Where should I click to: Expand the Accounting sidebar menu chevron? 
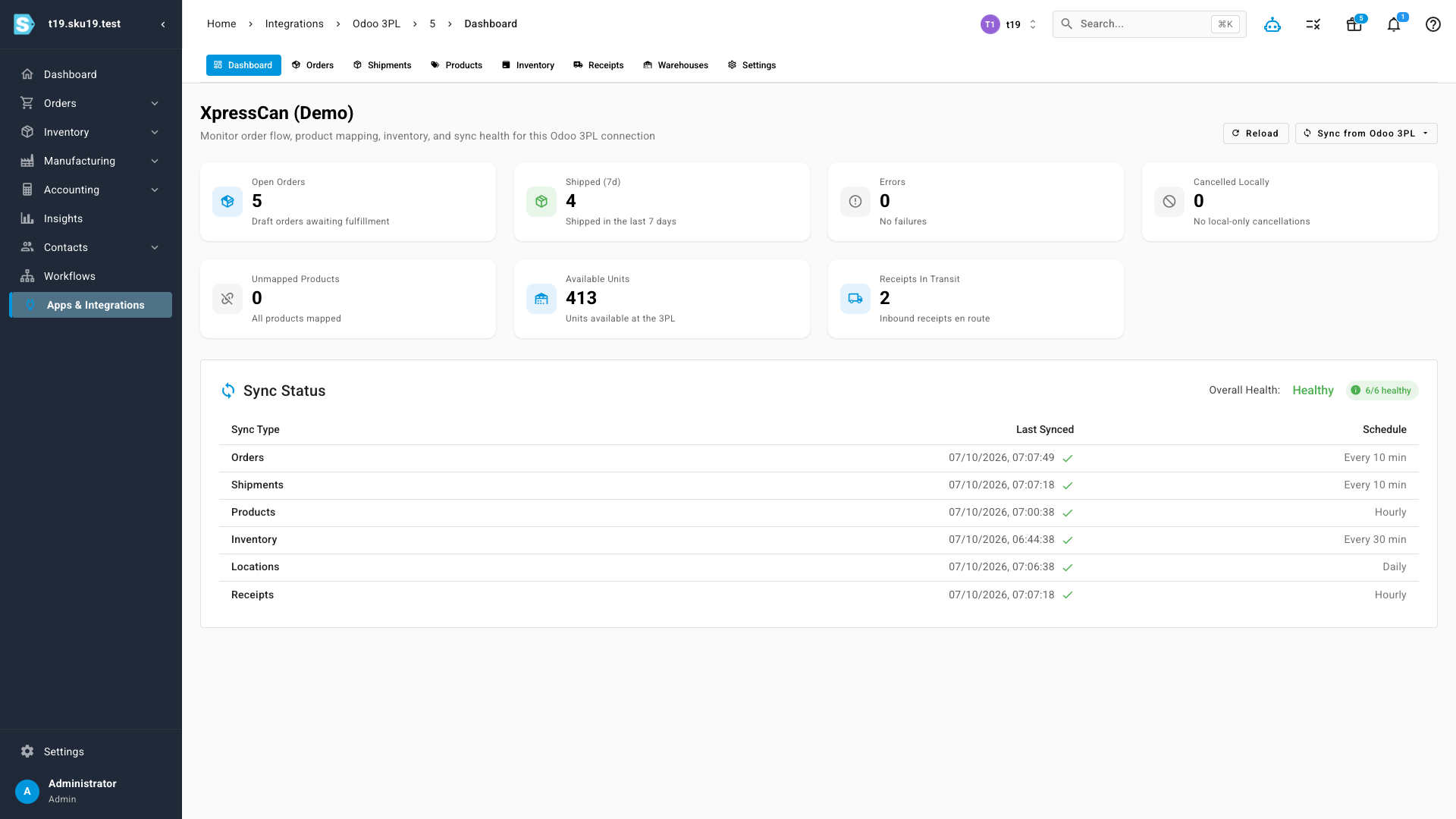click(x=155, y=190)
